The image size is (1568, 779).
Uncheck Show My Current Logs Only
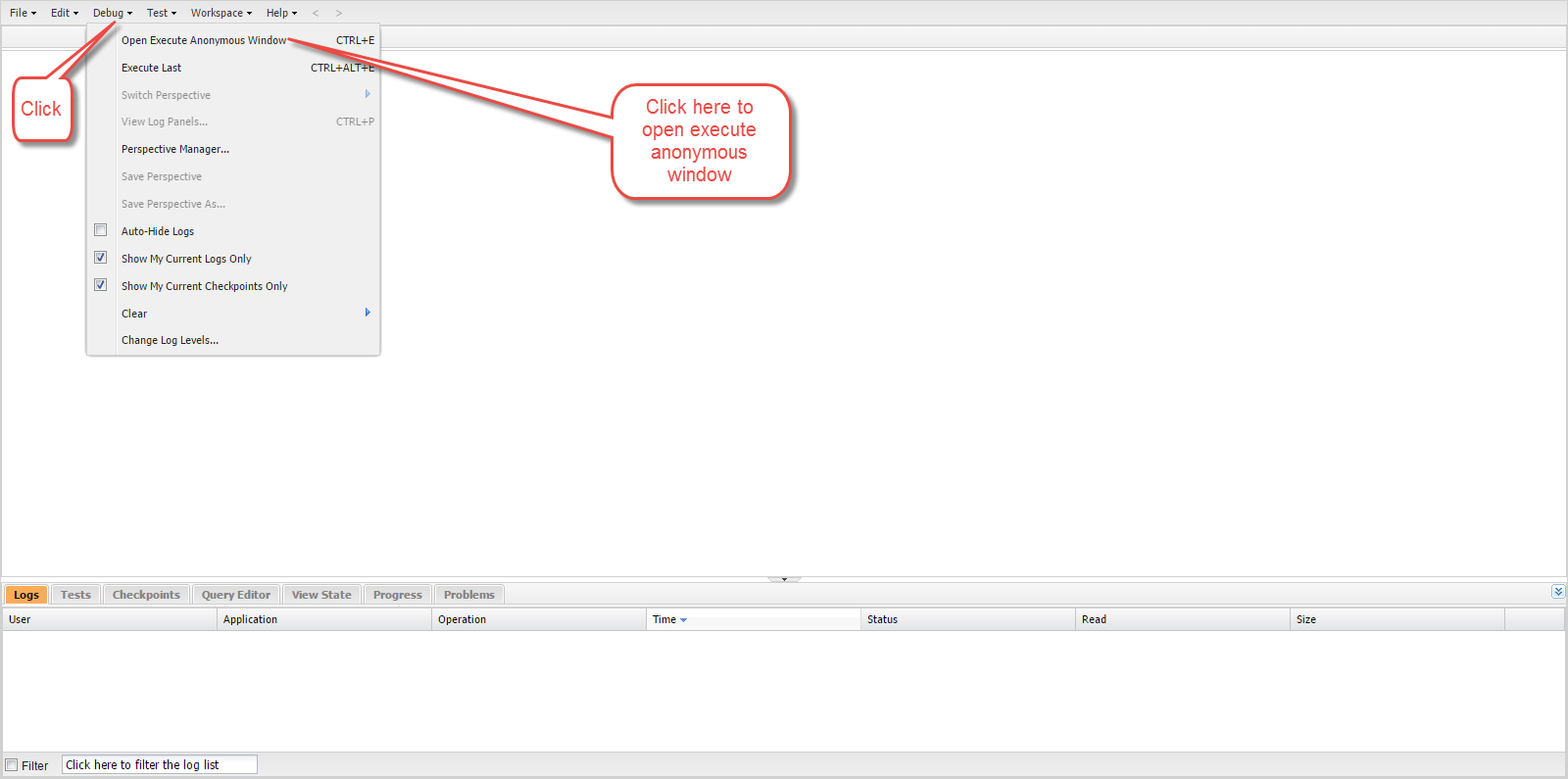(x=100, y=258)
